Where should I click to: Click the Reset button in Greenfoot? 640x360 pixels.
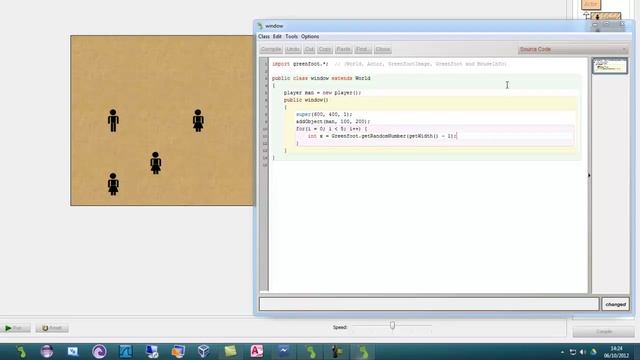52,328
